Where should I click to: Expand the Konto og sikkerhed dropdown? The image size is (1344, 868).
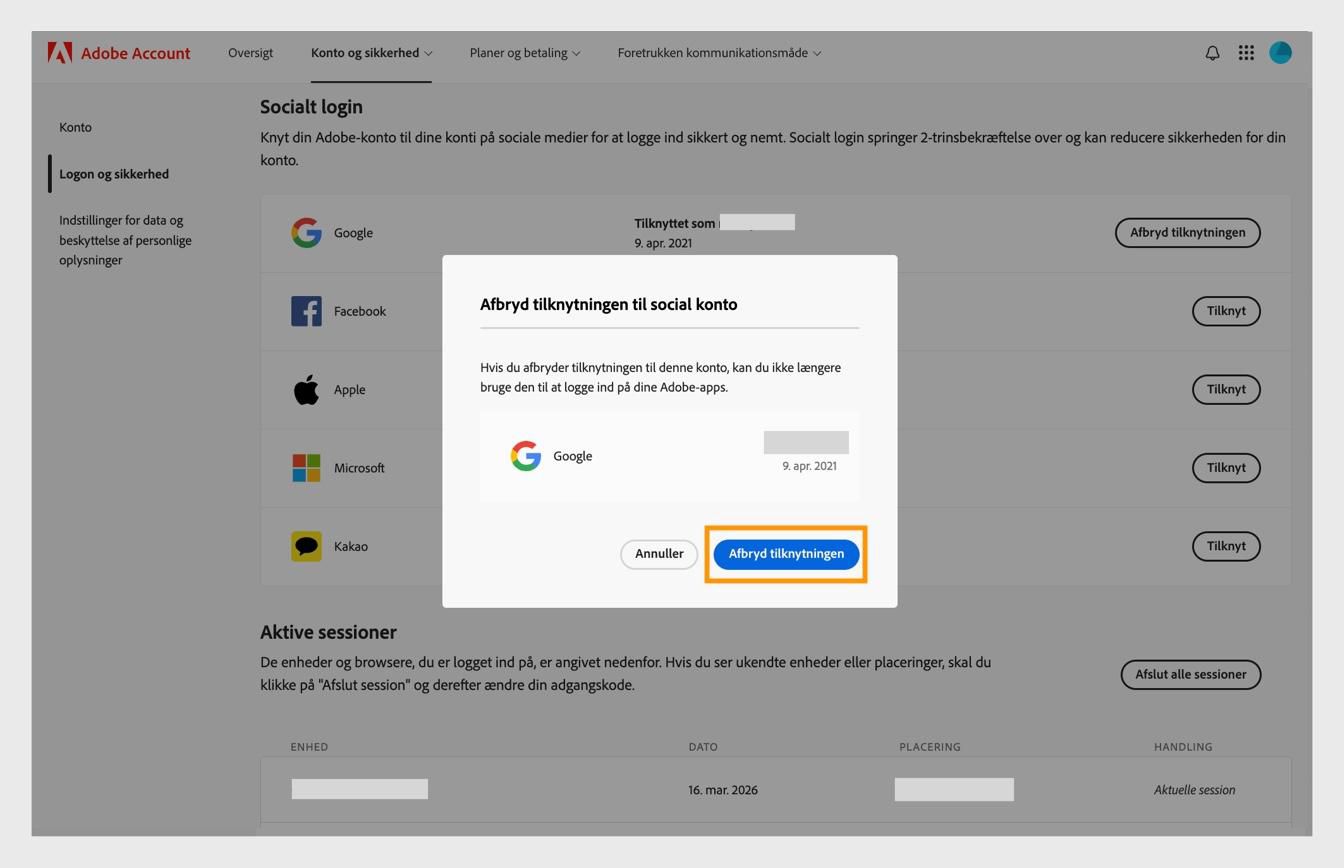tap(370, 52)
